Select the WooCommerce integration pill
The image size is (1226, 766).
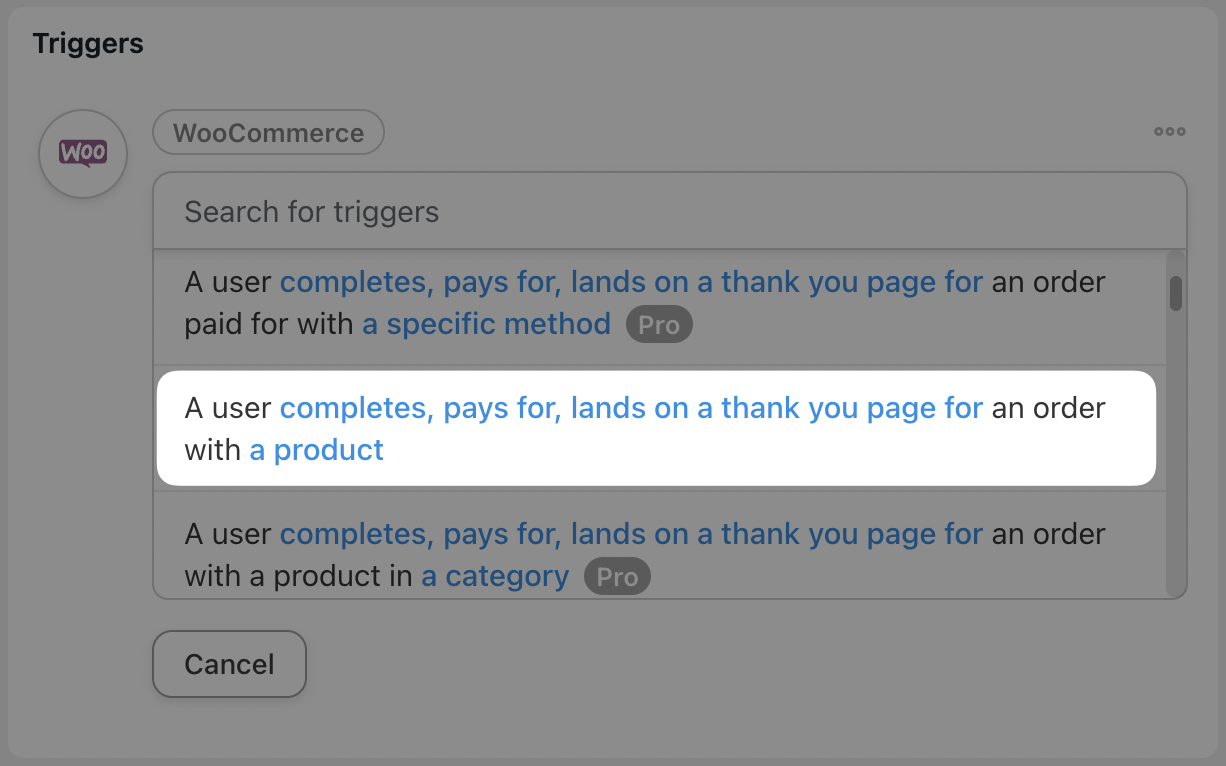coord(268,131)
